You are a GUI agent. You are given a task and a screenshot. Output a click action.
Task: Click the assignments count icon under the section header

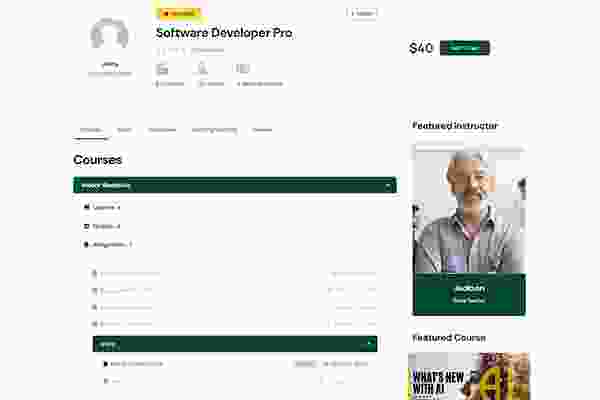(86, 244)
